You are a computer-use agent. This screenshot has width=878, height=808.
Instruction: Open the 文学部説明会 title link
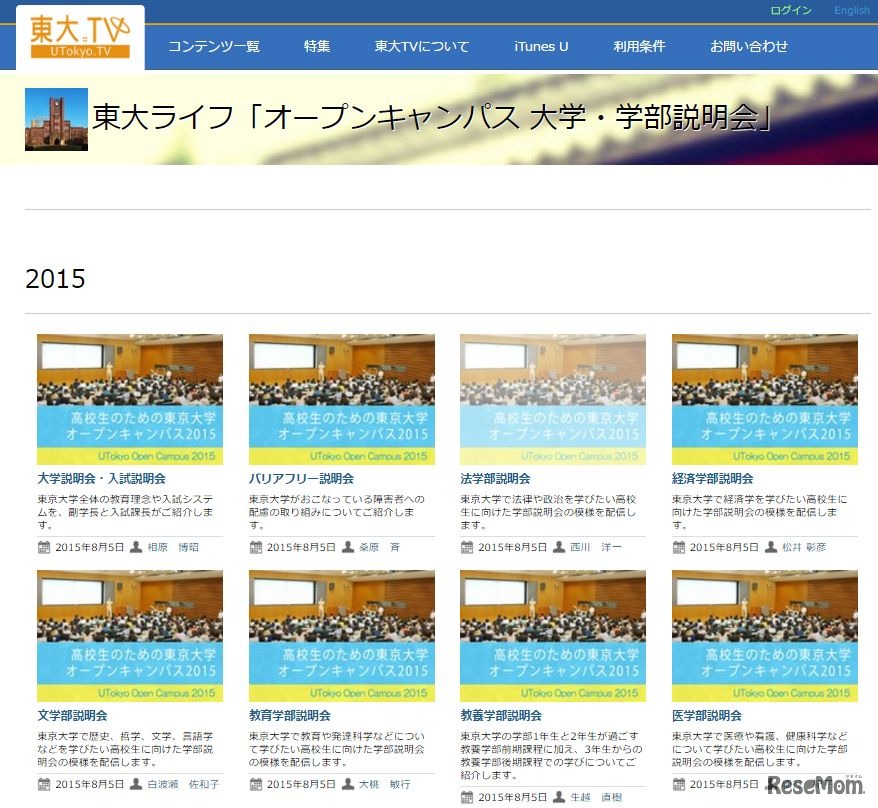coord(72,716)
